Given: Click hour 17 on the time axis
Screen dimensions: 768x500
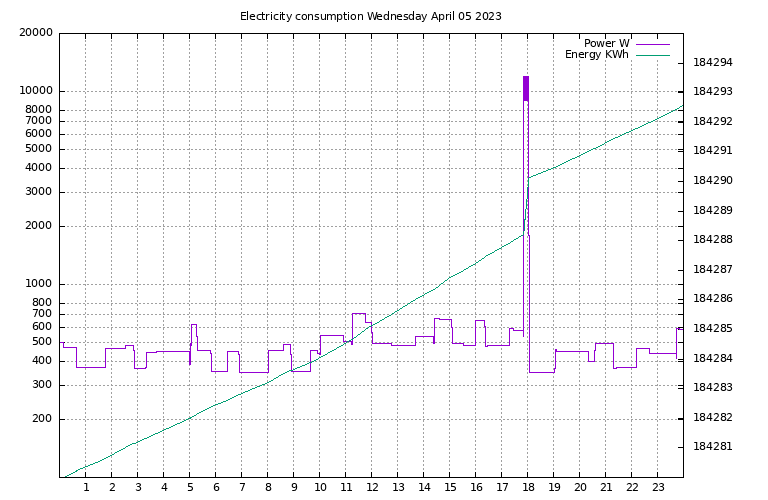Looking at the screenshot, I should click(x=502, y=487).
